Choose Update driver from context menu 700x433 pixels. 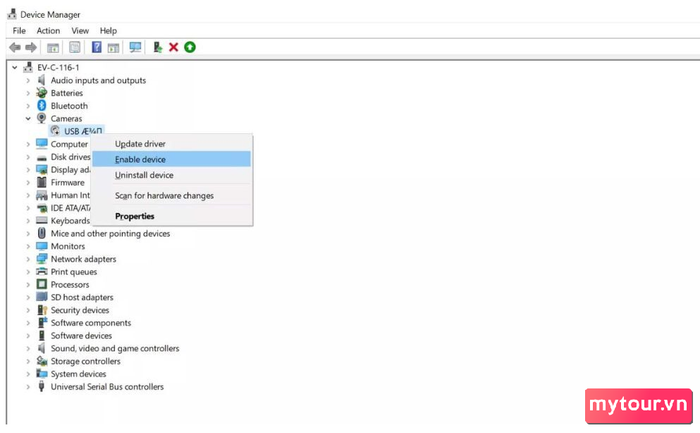pos(171,144)
